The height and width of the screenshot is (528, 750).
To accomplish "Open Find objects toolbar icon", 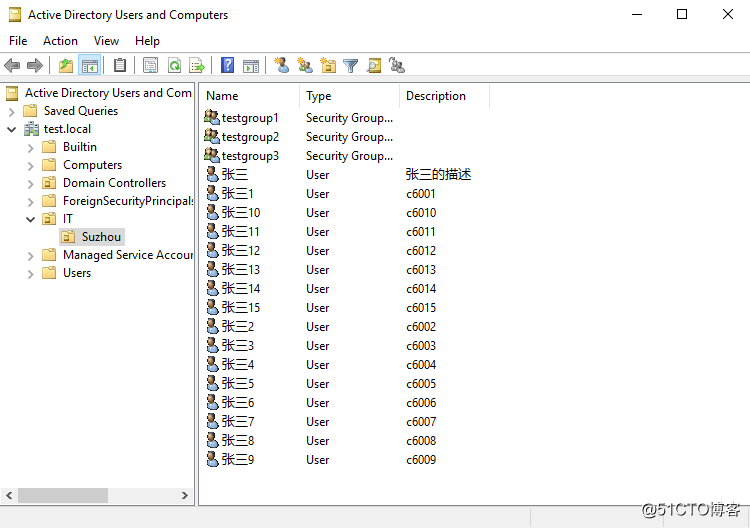I will 374,65.
